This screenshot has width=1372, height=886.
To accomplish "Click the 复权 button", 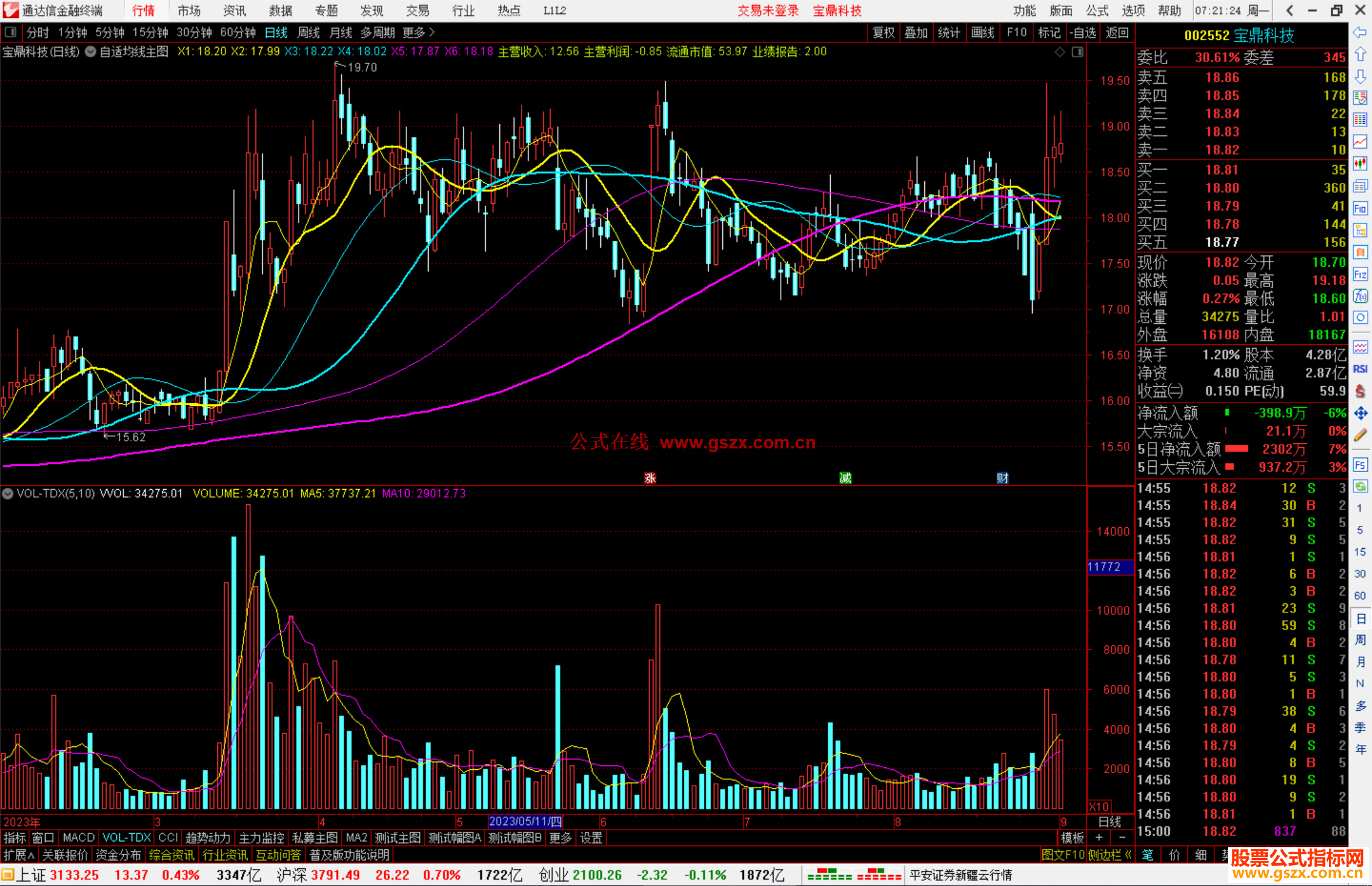I will pyautogui.click(x=883, y=32).
